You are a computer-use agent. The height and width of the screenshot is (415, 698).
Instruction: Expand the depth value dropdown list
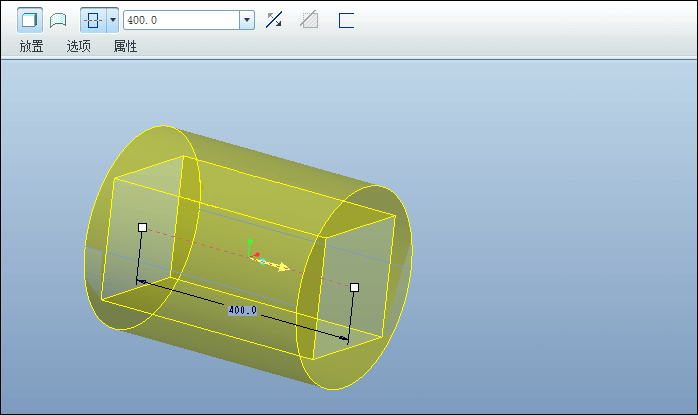click(x=247, y=20)
